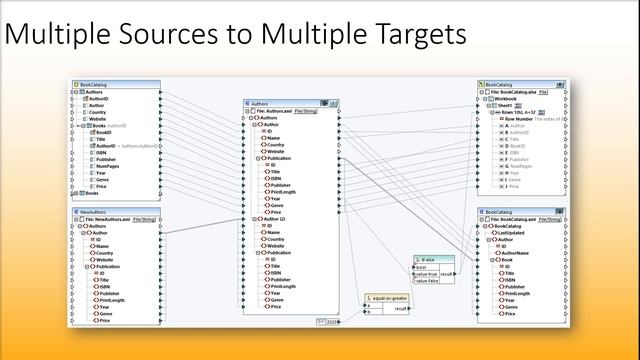
Task: Select File: BookCatalog.xlsx row text
Action: 513,92
